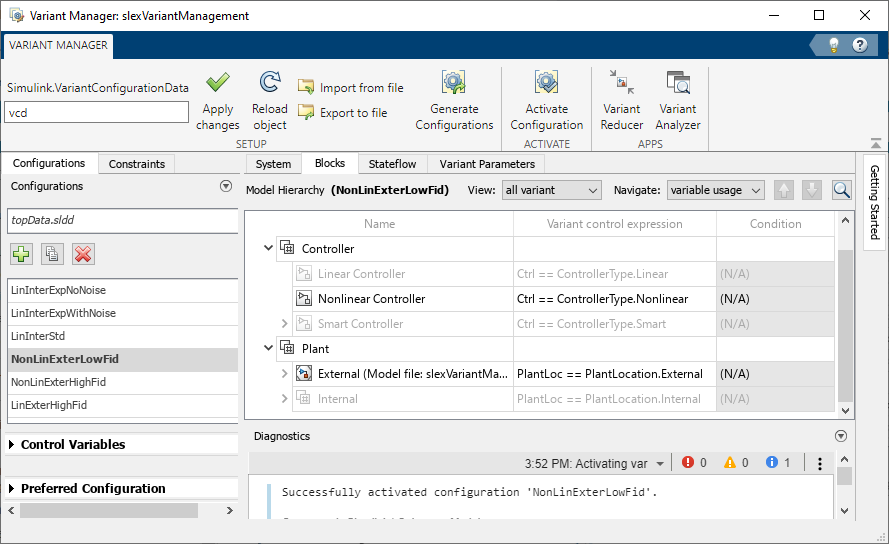Image resolution: width=889 pixels, height=544 pixels.
Task: Click the topData.sldd field
Action: [x=122, y=221]
